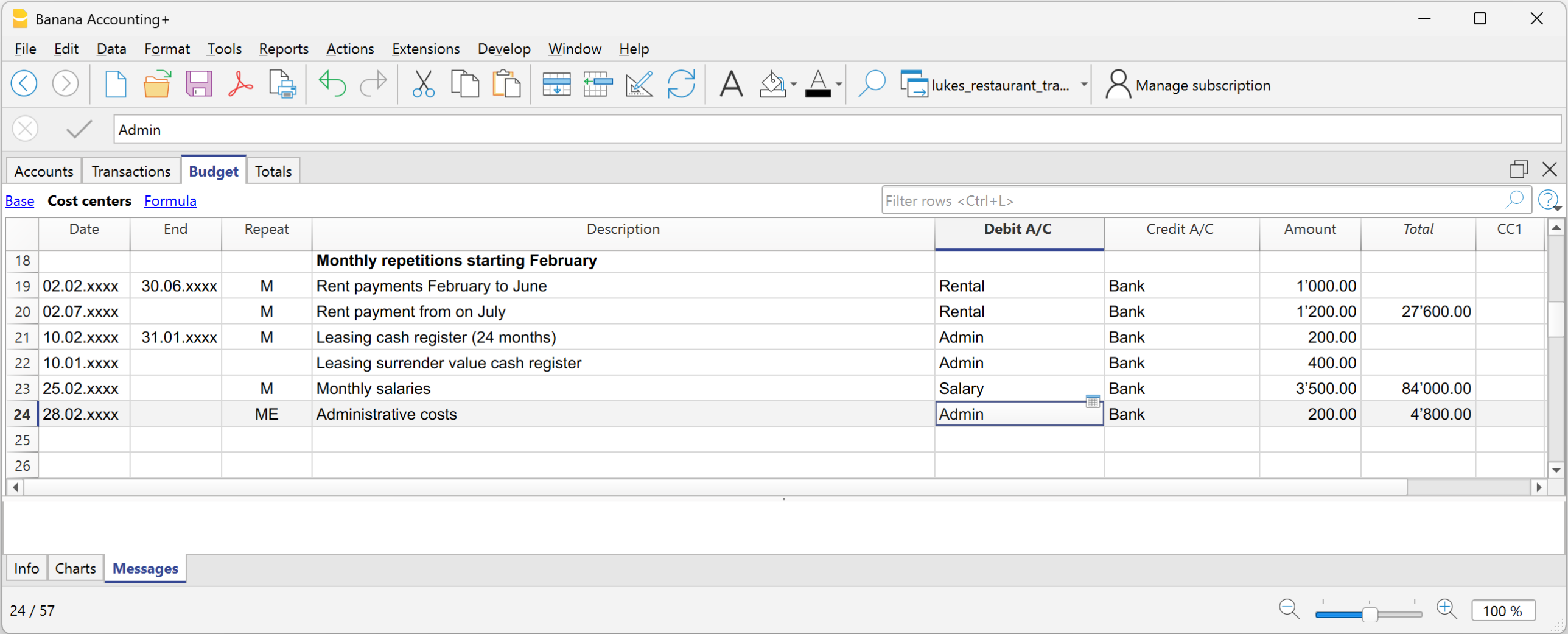Click the zoom level slider handle
The width and height of the screenshot is (1568, 634).
(1370, 614)
